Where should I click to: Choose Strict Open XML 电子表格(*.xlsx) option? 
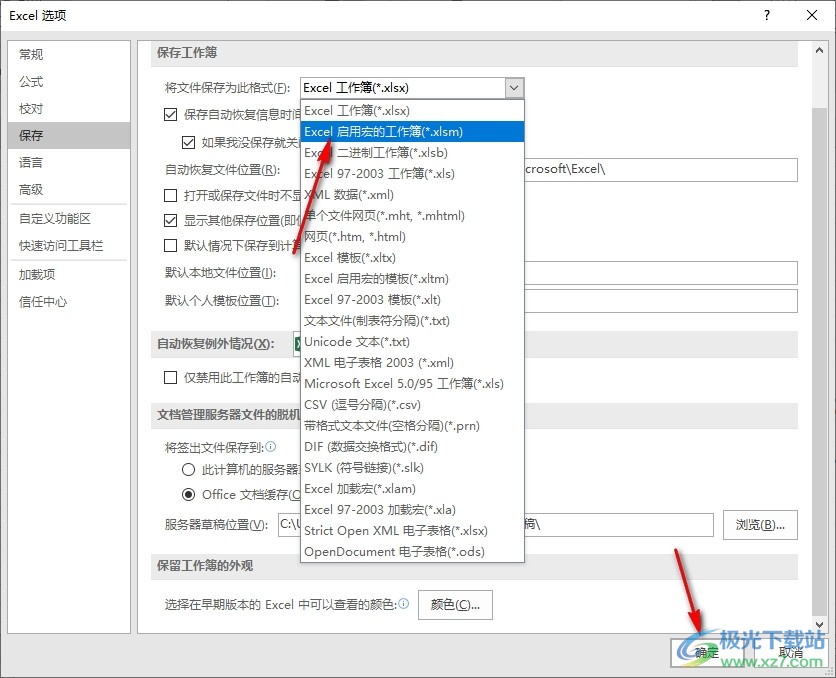tap(412, 530)
